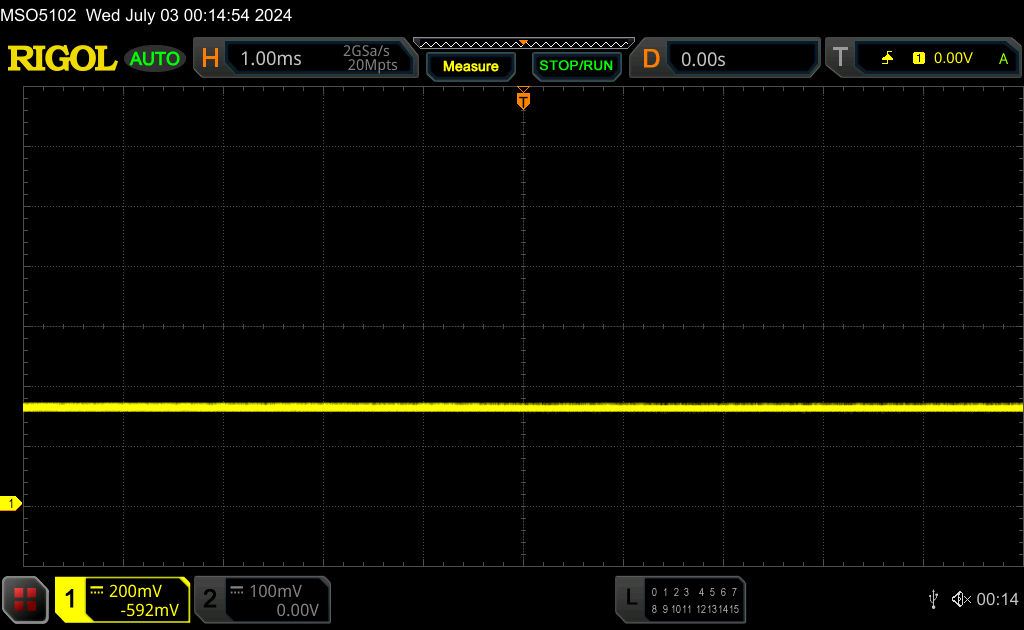
Task: Open the D delay label icon
Action: (x=651, y=59)
